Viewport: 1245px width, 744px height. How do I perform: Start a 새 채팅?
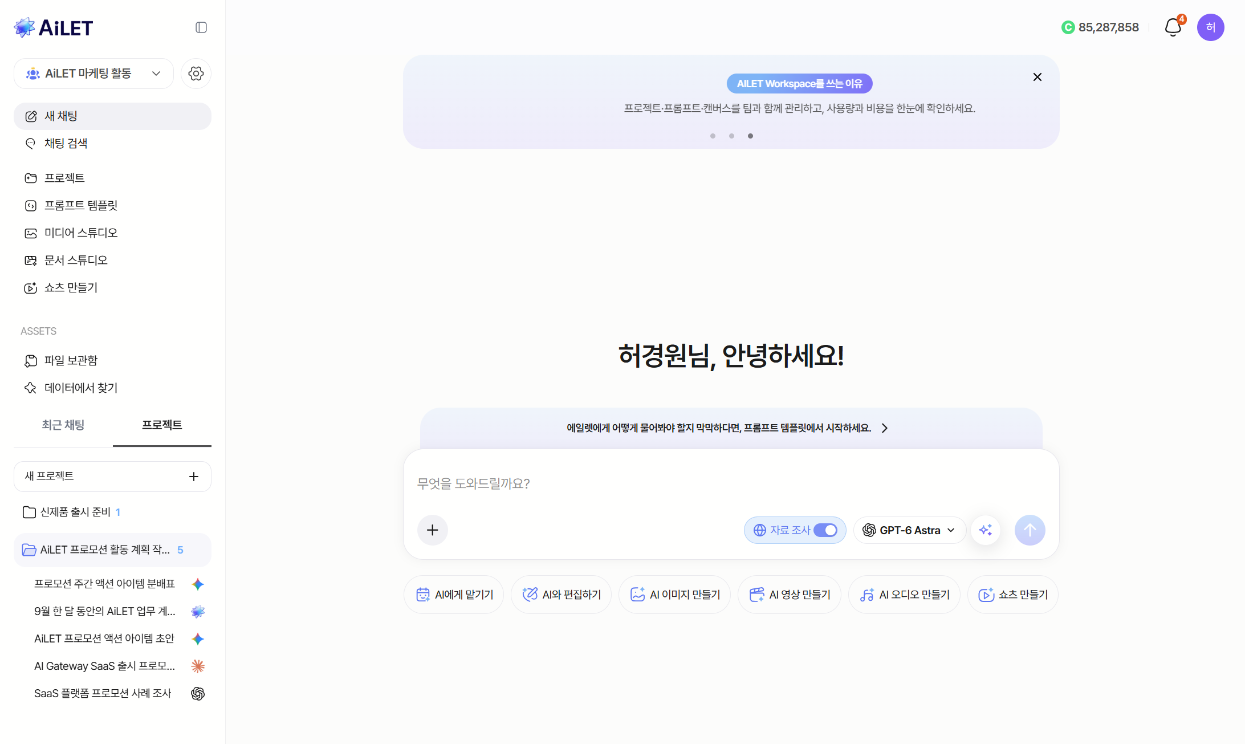coord(112,116)
